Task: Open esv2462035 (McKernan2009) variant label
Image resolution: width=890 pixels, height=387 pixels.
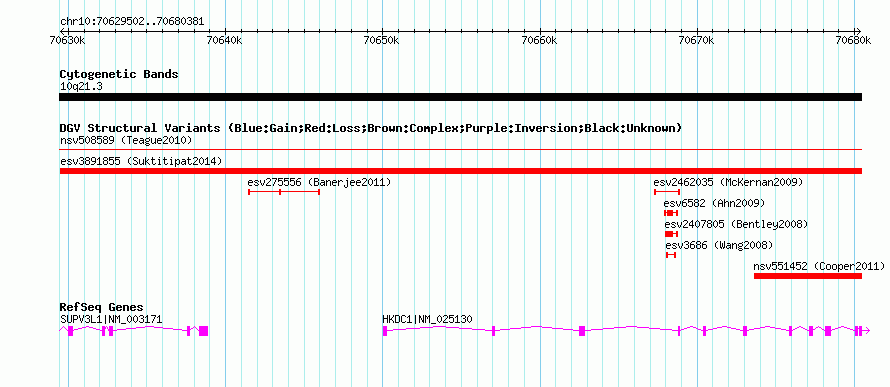Action: (x=728, y=182)
